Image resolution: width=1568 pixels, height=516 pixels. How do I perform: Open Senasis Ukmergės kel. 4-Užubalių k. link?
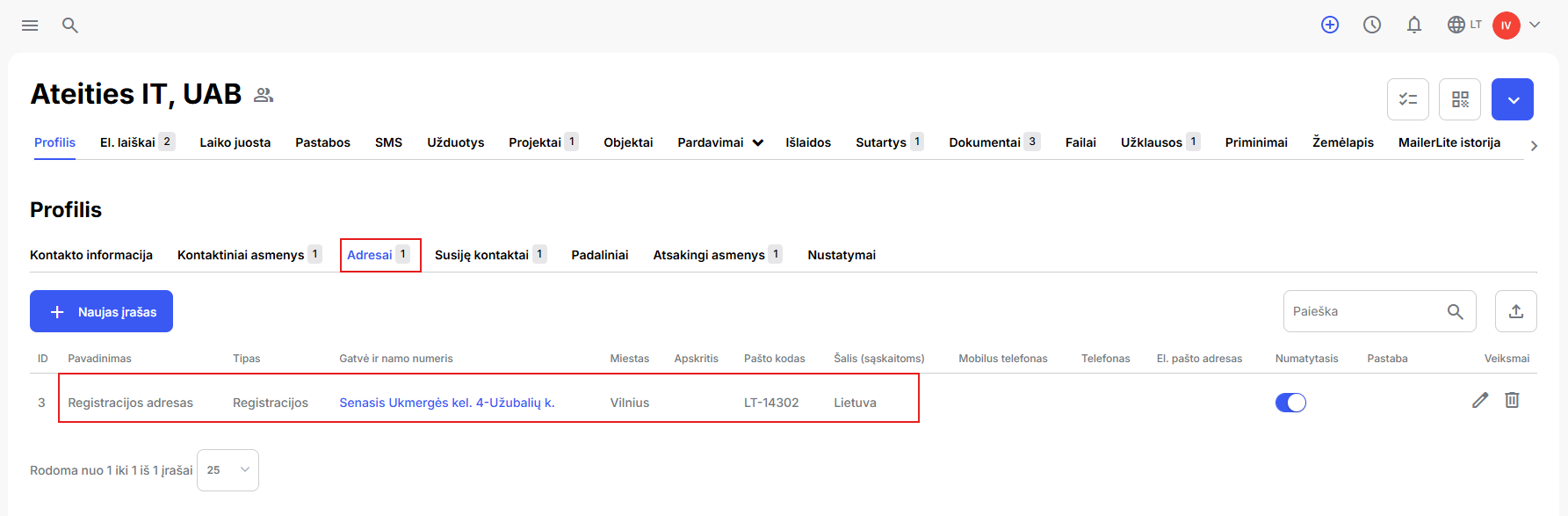(x=447, y=403)
